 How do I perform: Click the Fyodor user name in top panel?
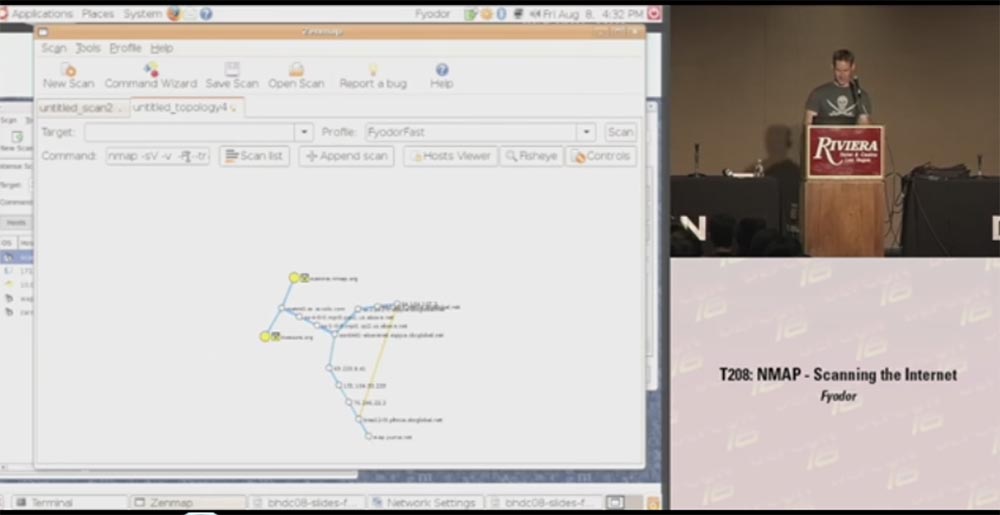(x=432, y=13)
